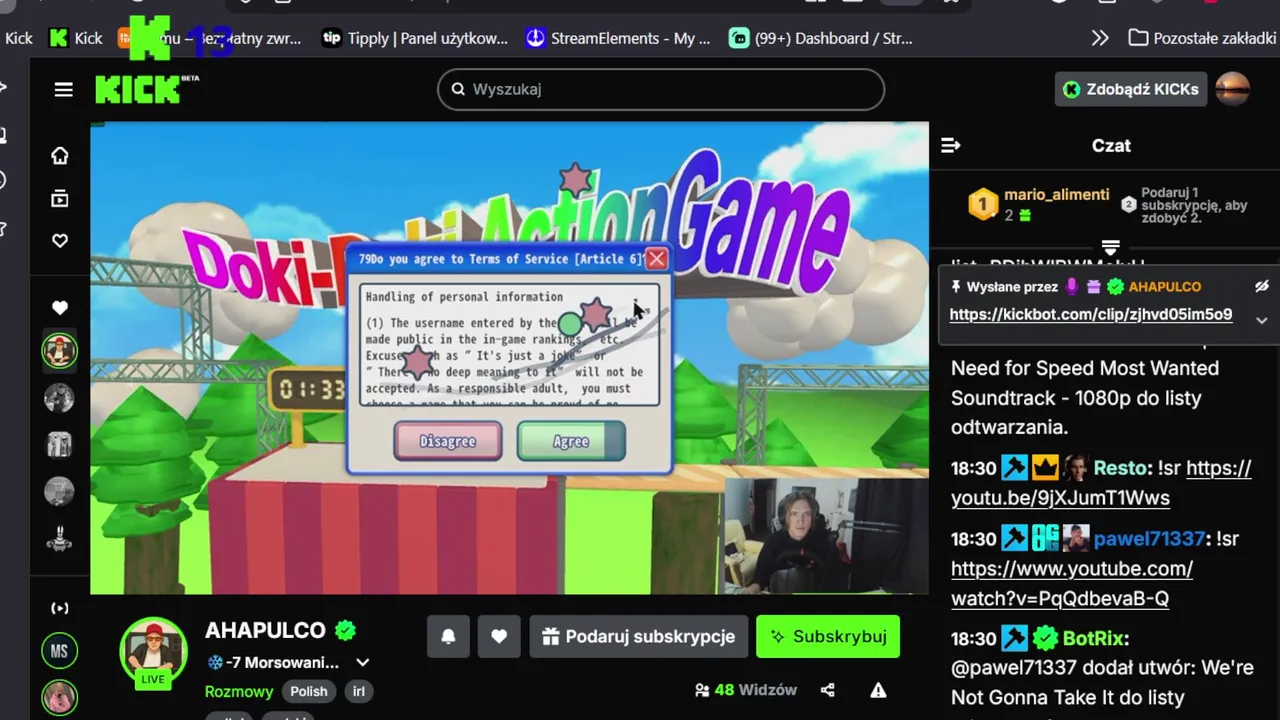Select the Polish language tag

(x=309, y=691)
